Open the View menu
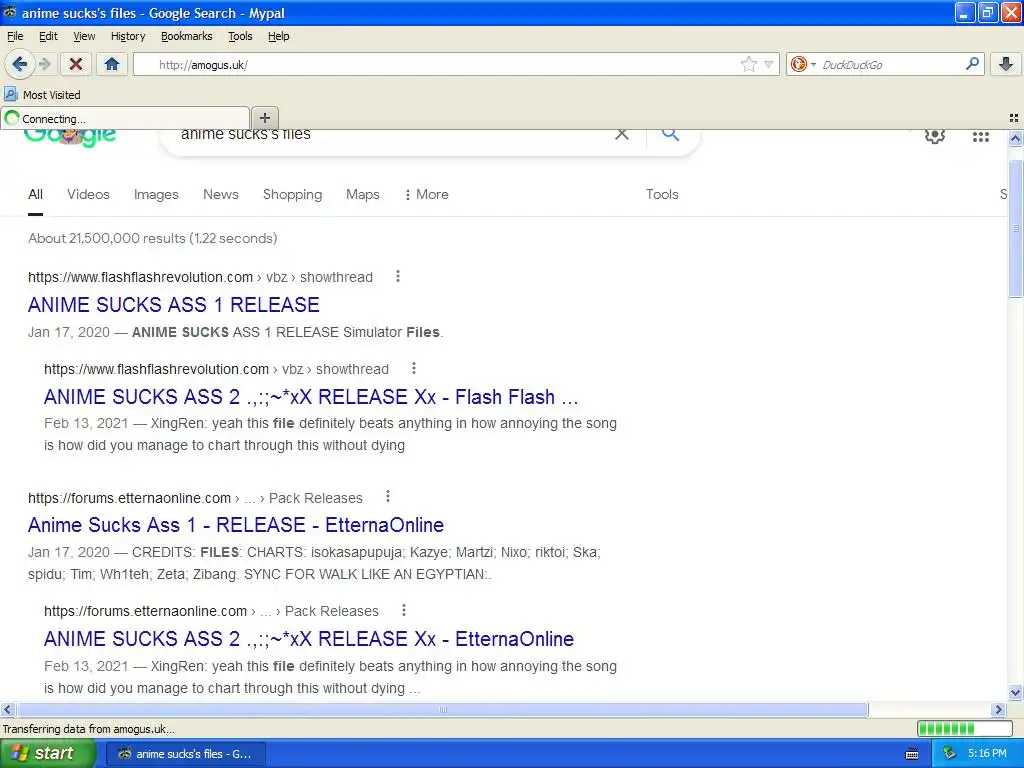Screen dimensions: 1024x768 point(84,36)
